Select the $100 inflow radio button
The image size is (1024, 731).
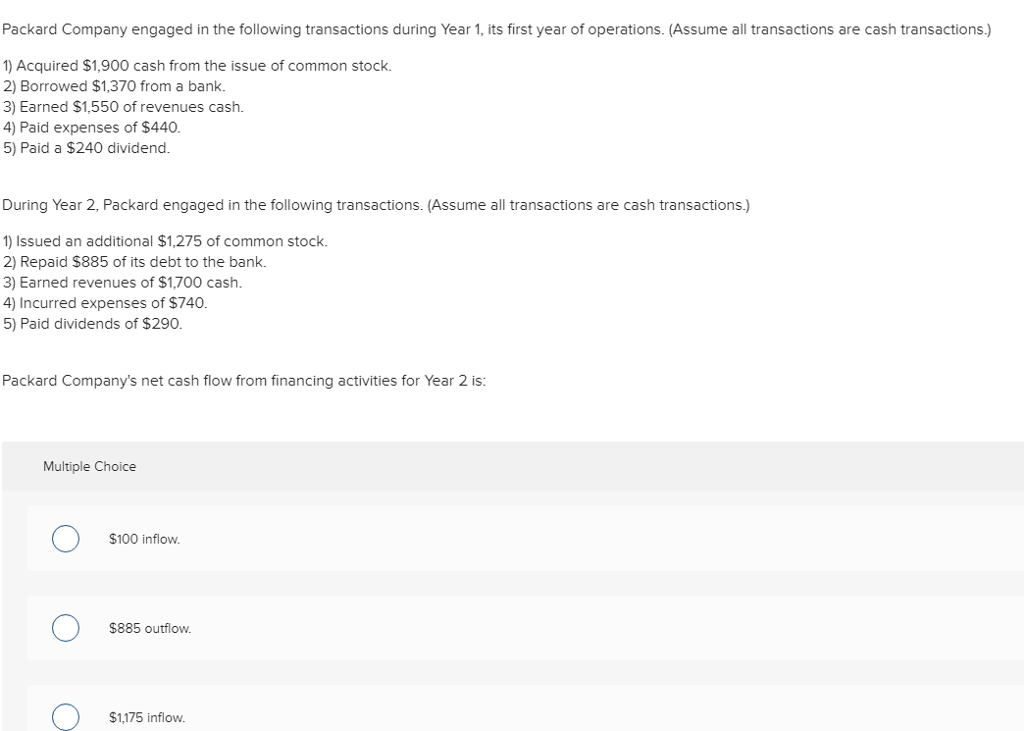point(66,539)
